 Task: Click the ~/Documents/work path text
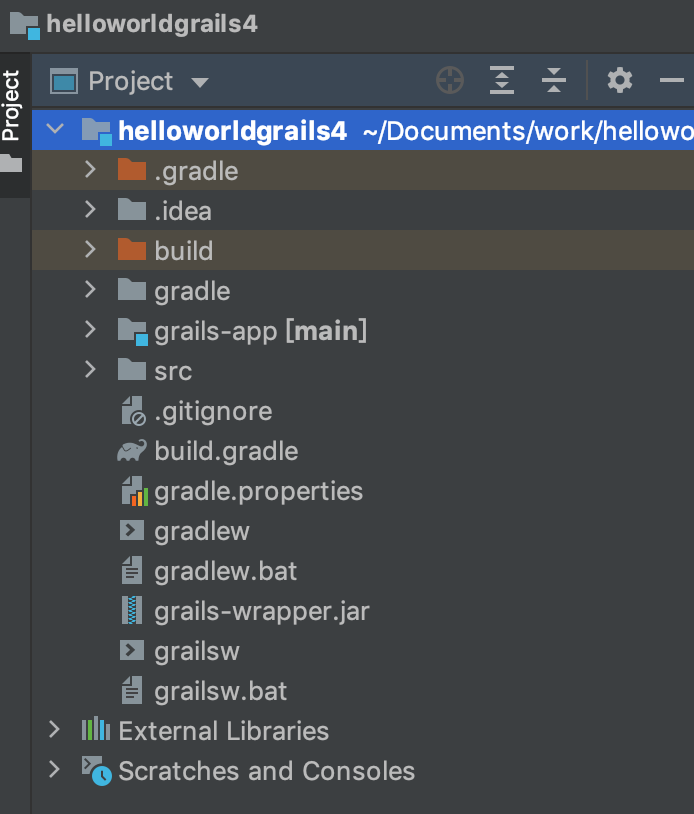click(x=528, y=131)
